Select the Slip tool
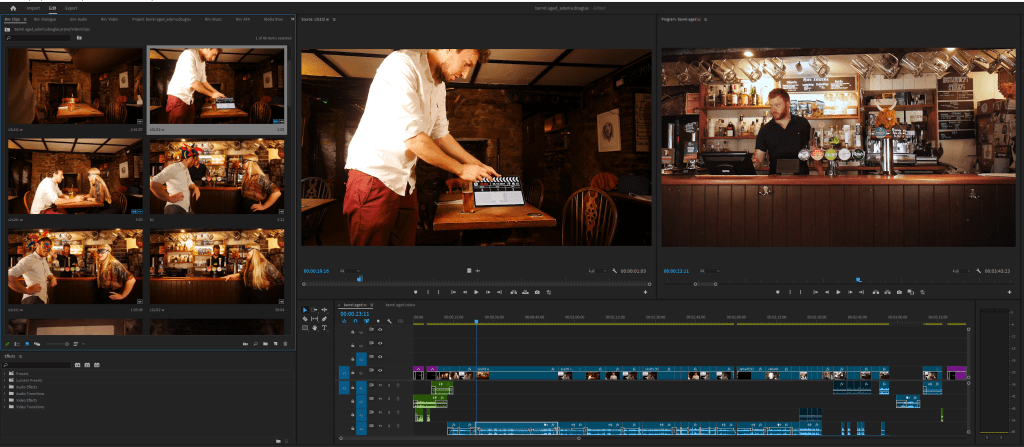The width and height of the screenshot is (1024, 447). click(314, 319)
